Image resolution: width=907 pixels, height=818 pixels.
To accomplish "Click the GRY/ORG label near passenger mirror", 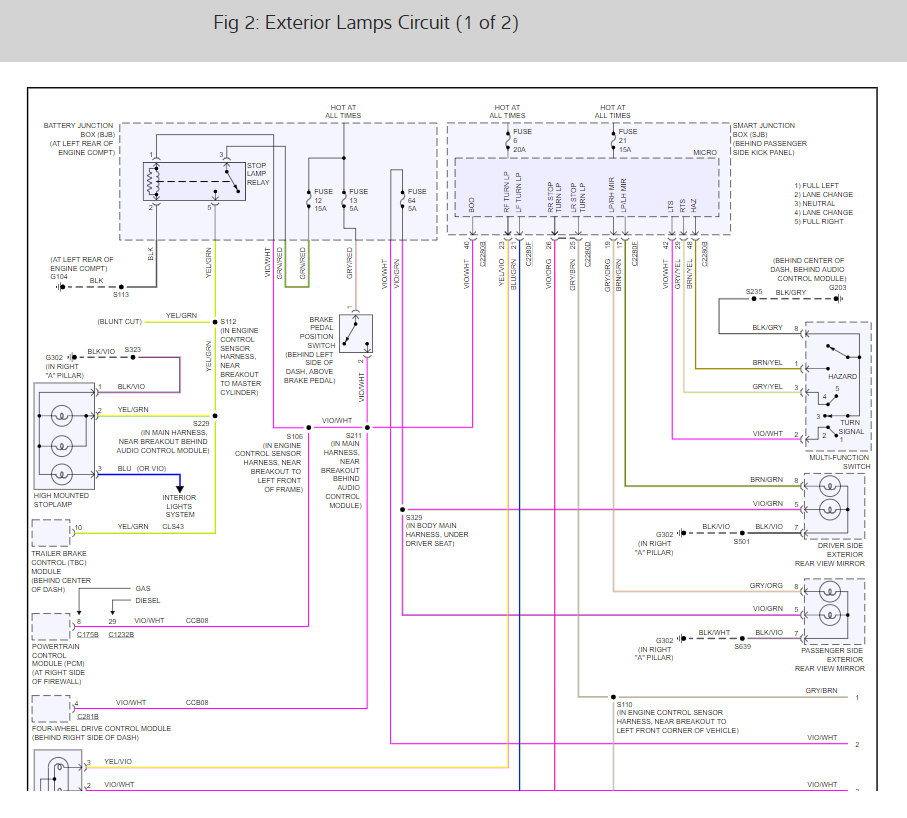I will click(x=766, y=585).
